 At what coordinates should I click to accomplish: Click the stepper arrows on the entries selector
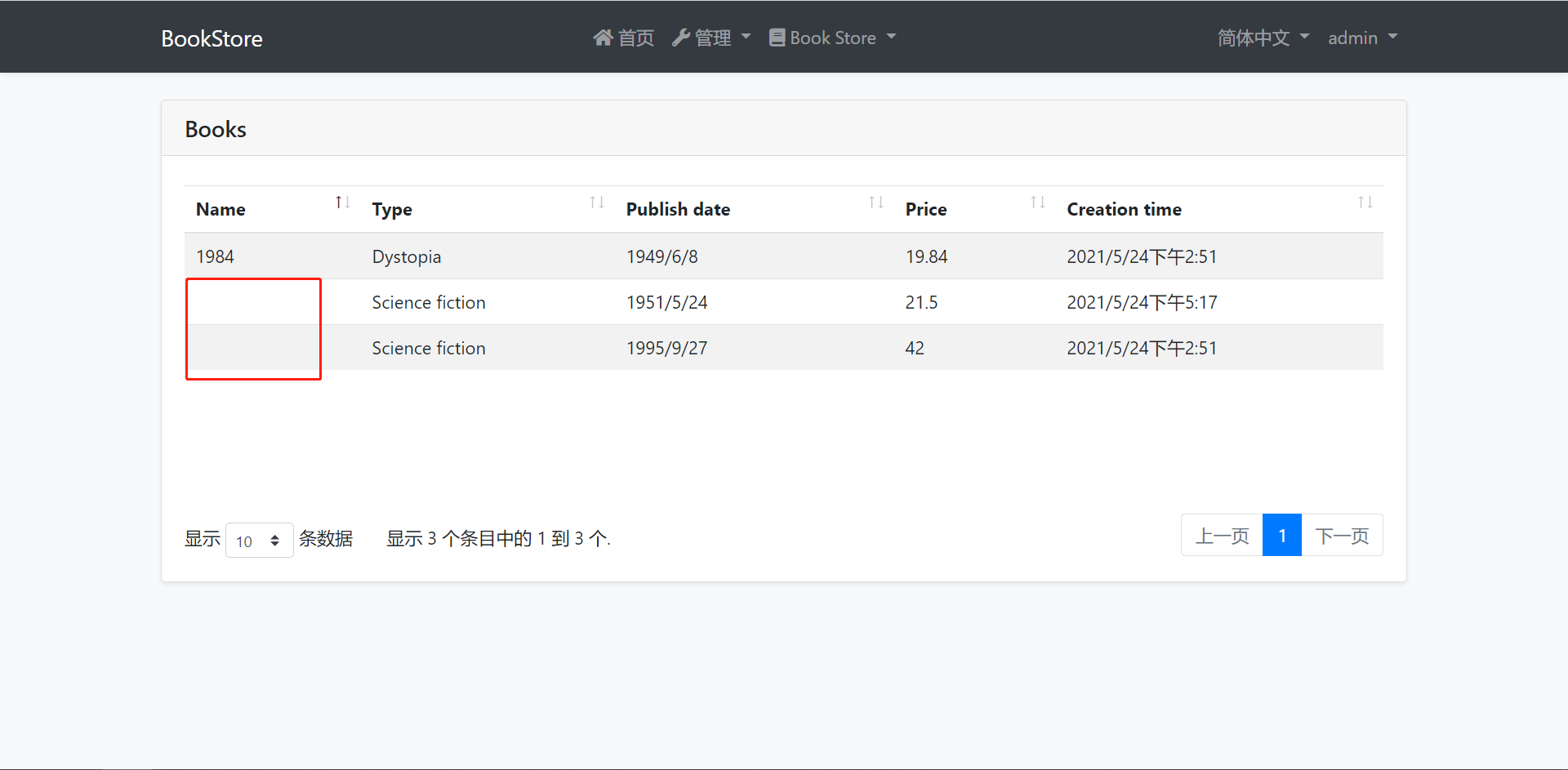pos(278,540)
